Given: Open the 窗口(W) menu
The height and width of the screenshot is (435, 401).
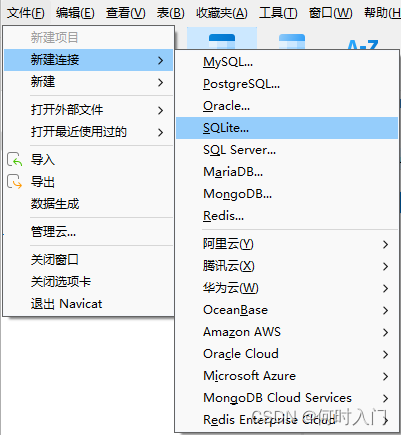Looking at the screenshot, I should click(x=330, y=13).
